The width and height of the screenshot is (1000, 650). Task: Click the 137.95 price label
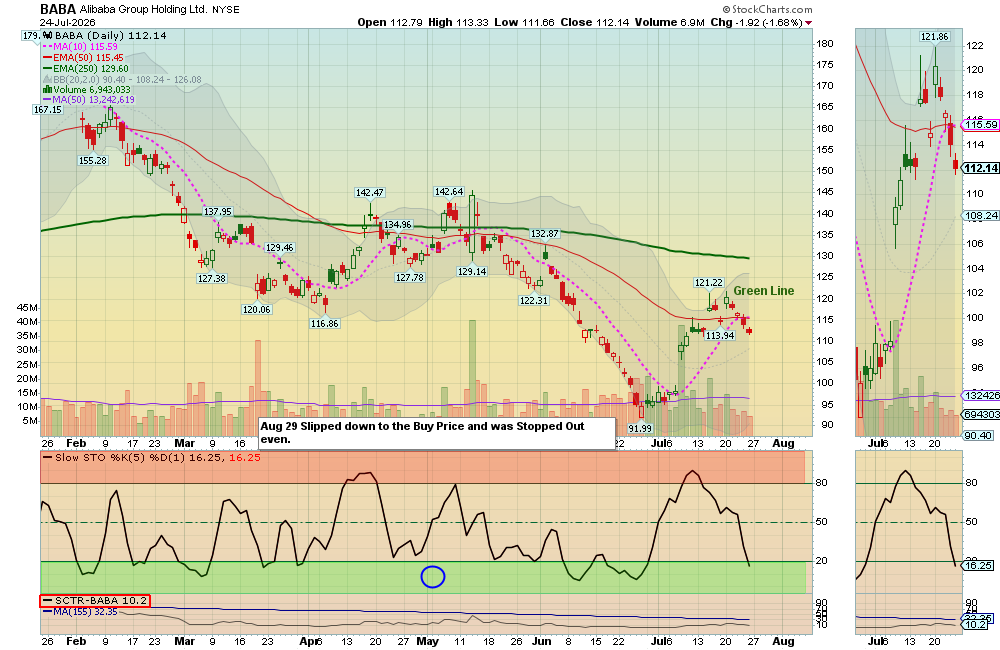[x=217, y=211]
